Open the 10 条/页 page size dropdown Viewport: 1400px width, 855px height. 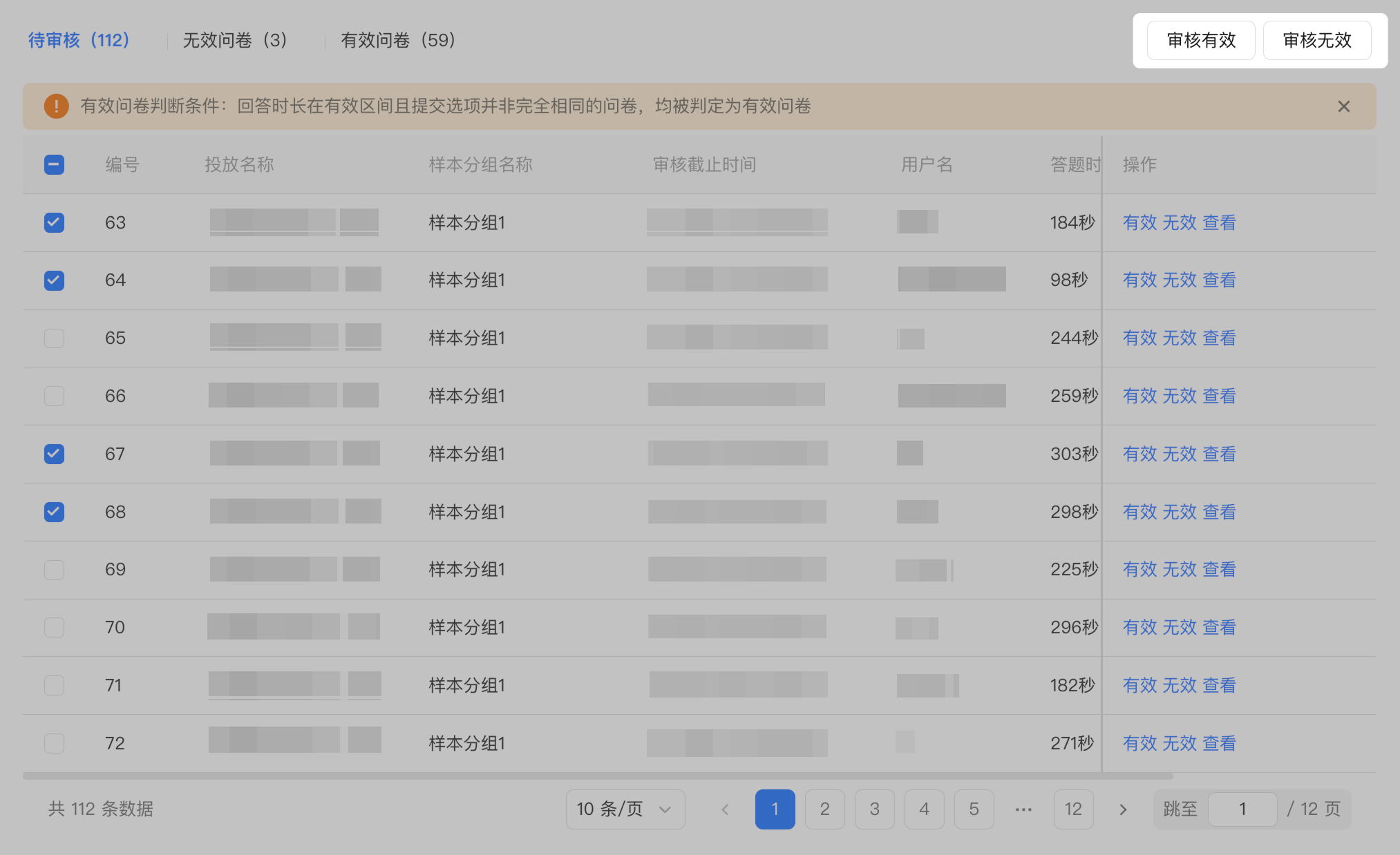pyautogui.click(x=625, y=809)
